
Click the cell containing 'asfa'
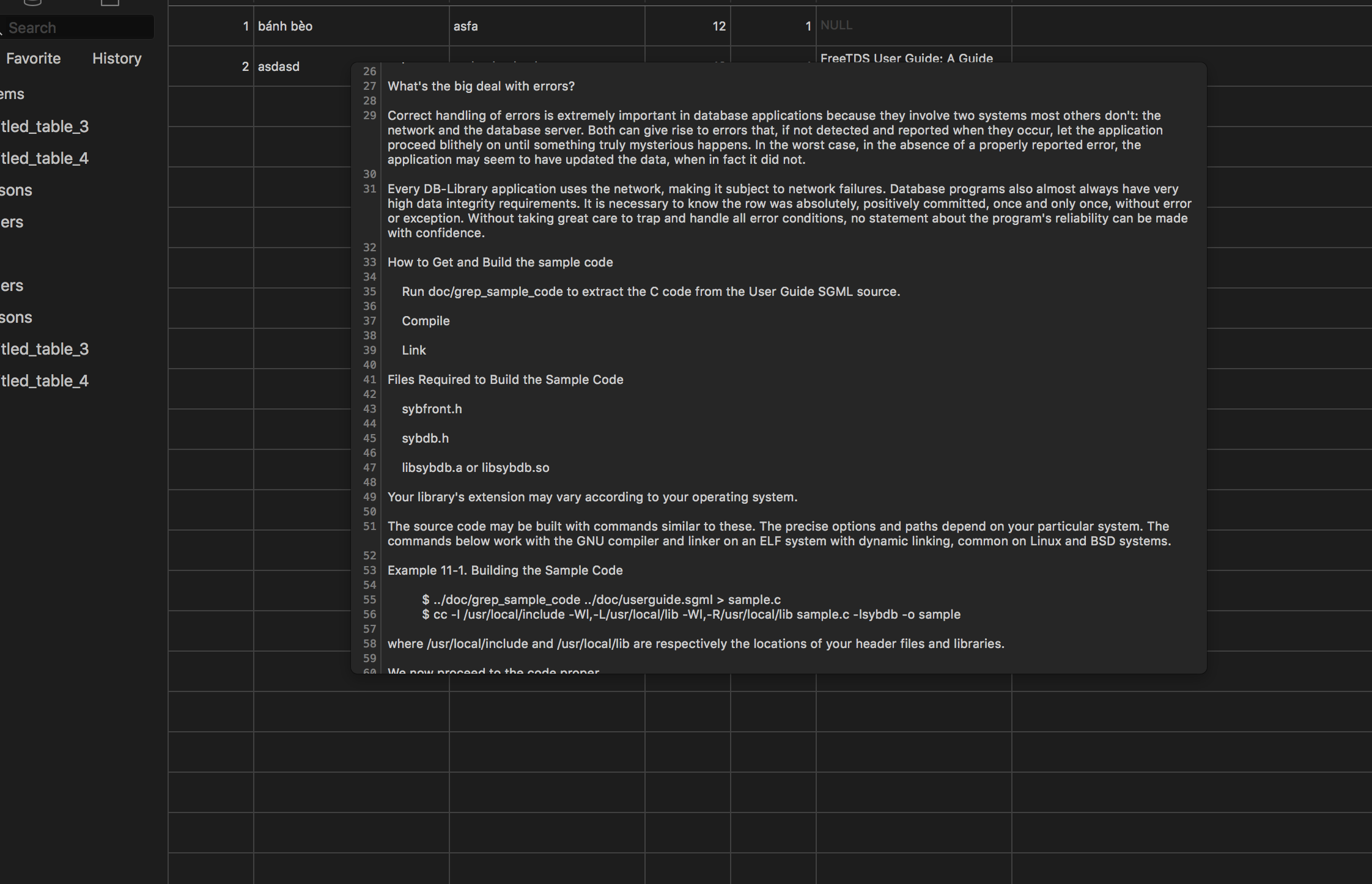465,26
